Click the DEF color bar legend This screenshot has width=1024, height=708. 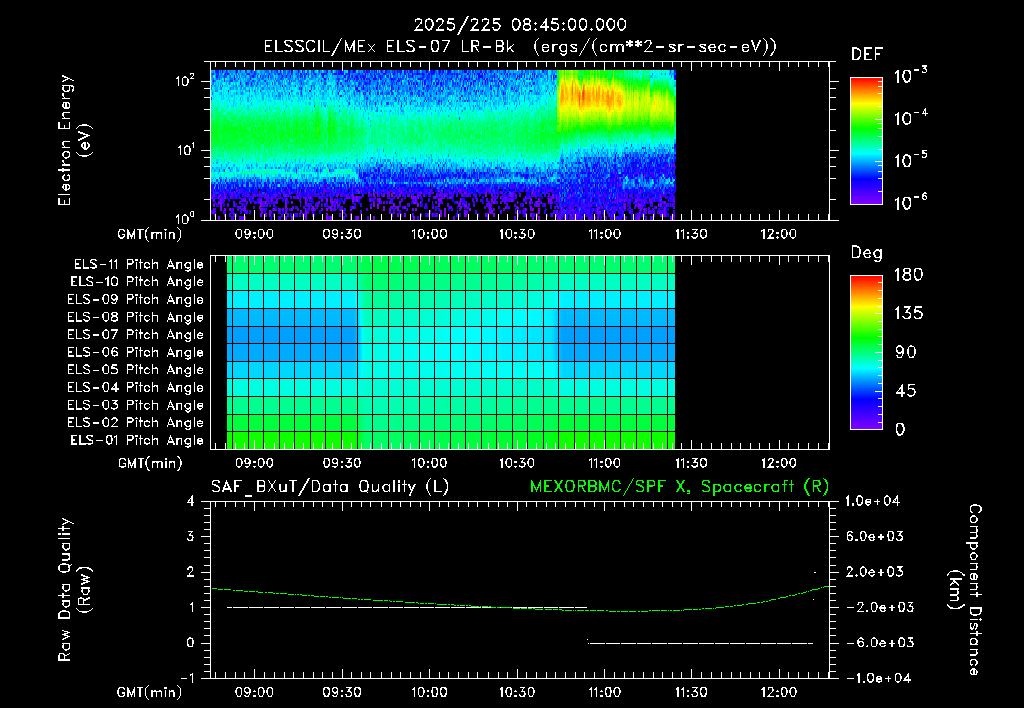tap(866, 141)
